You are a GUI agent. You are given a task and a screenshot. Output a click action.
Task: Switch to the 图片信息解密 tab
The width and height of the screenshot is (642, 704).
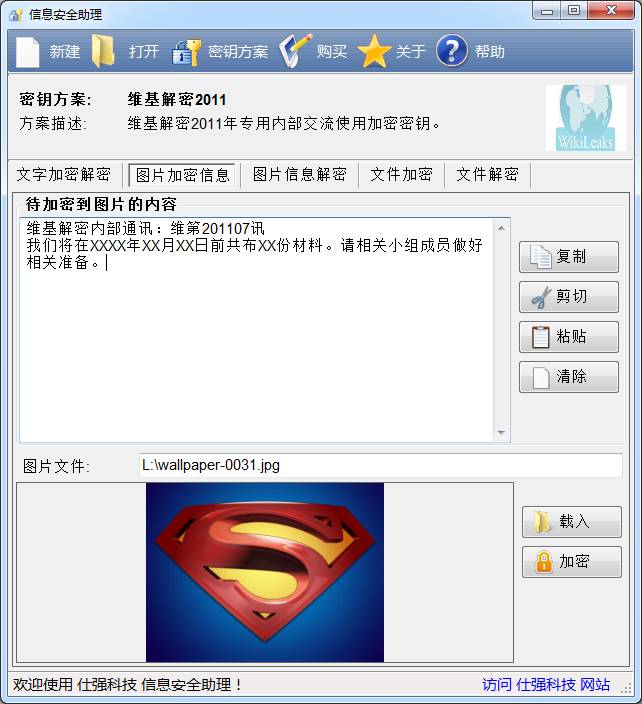[x=299, y=174]
